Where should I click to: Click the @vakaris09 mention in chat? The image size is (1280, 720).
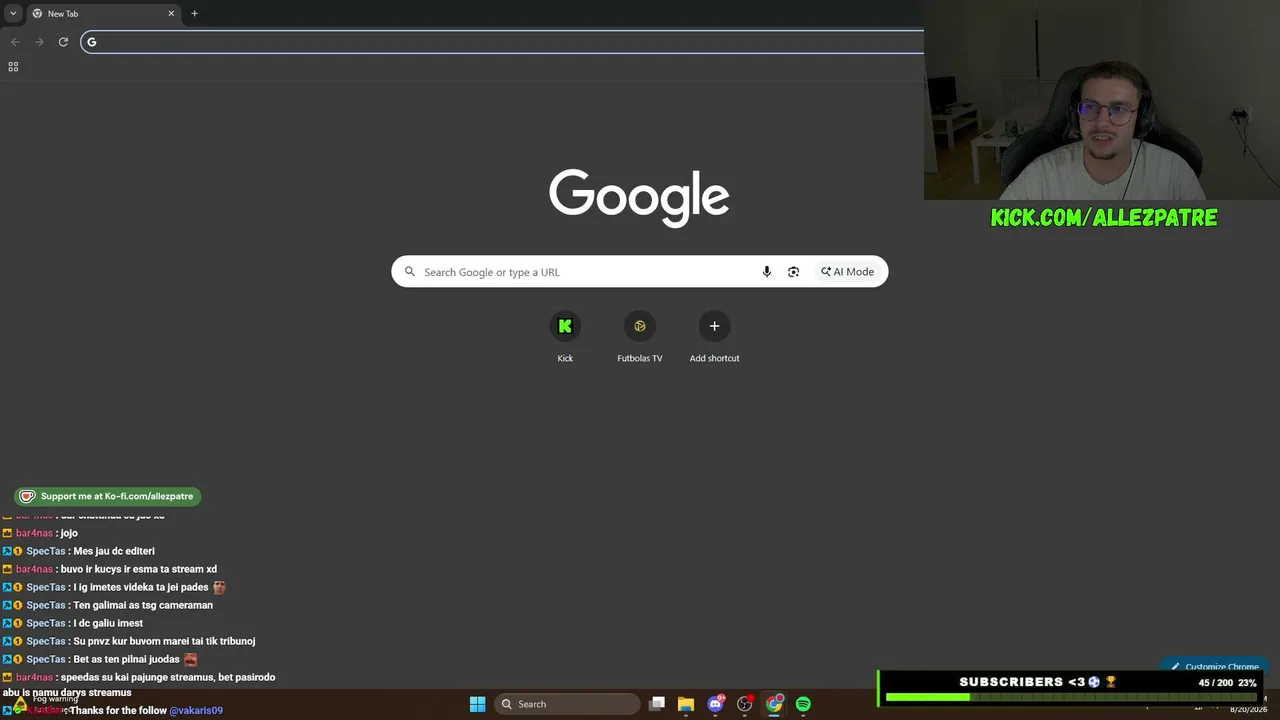tap(196, 711)
